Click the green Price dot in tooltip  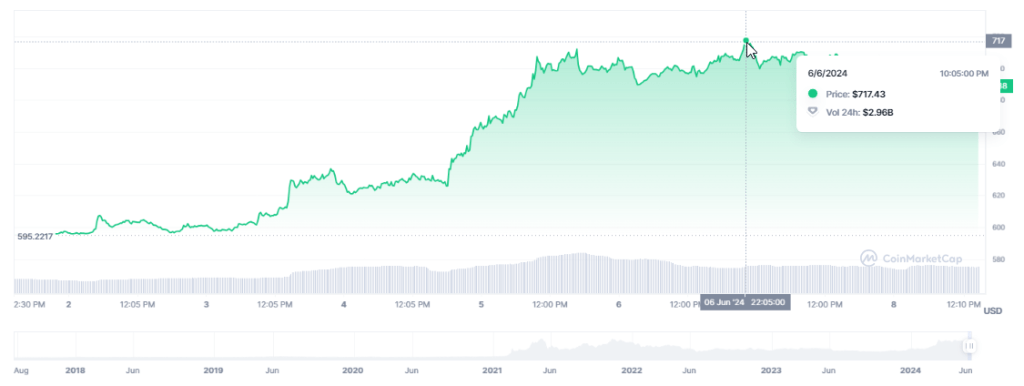[812, 94]
